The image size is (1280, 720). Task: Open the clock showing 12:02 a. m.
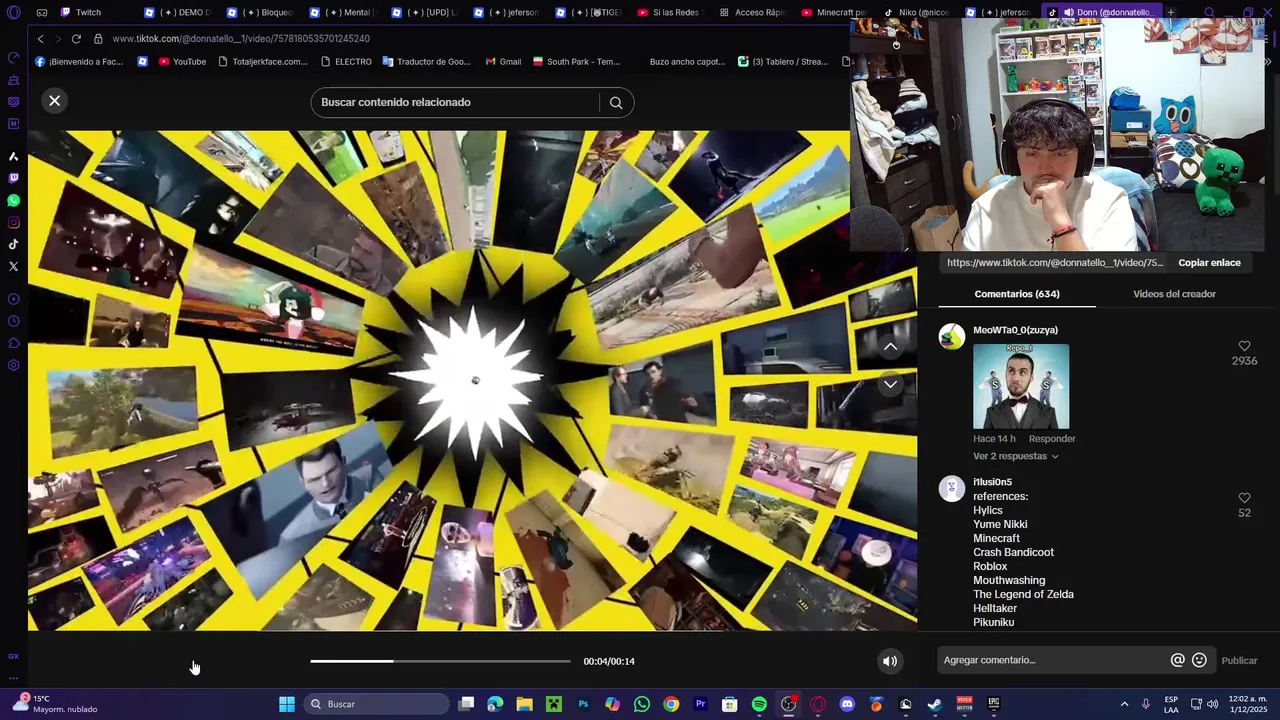point(1248,704)
